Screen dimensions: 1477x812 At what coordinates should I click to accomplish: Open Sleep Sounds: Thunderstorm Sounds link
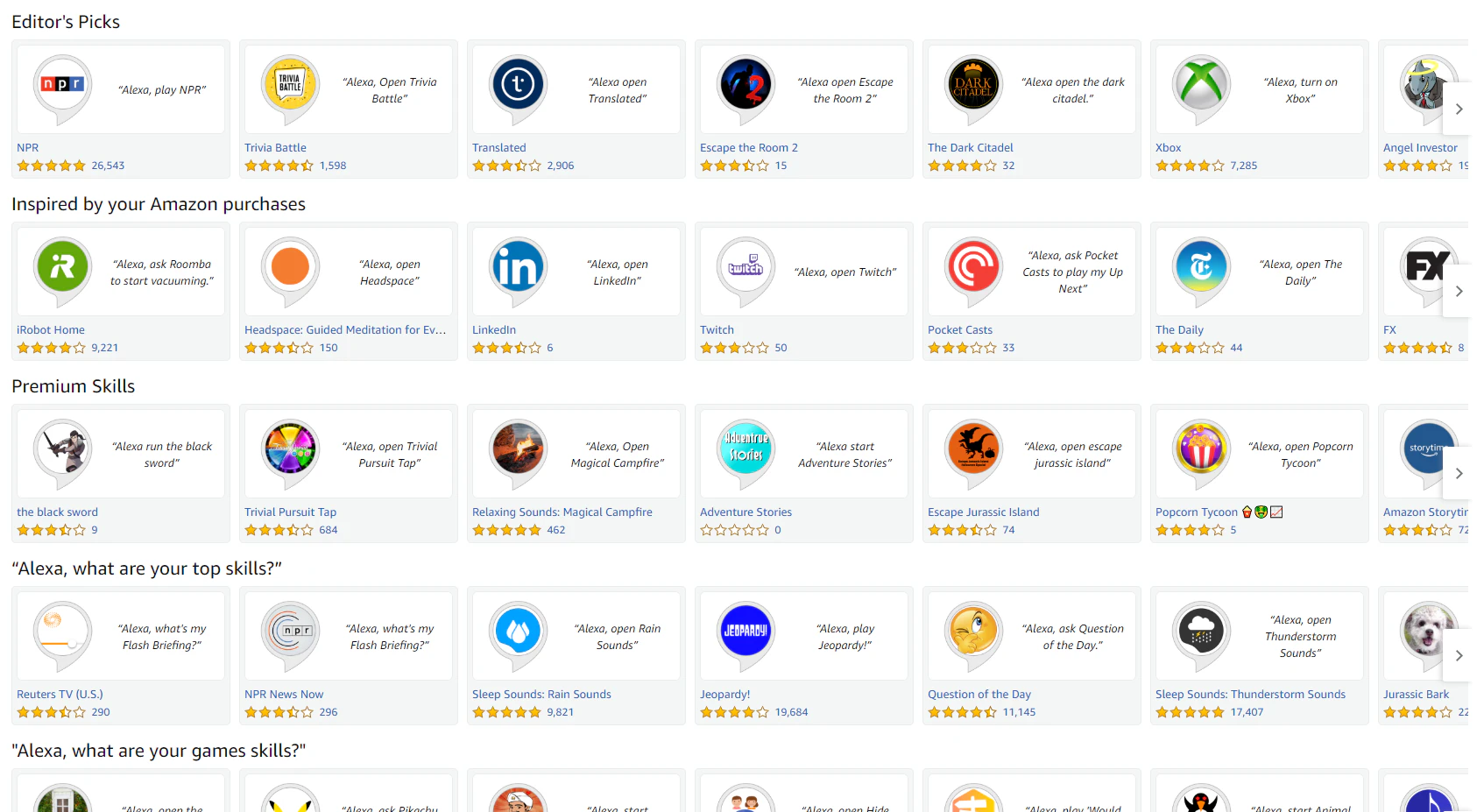point(1250,695)
